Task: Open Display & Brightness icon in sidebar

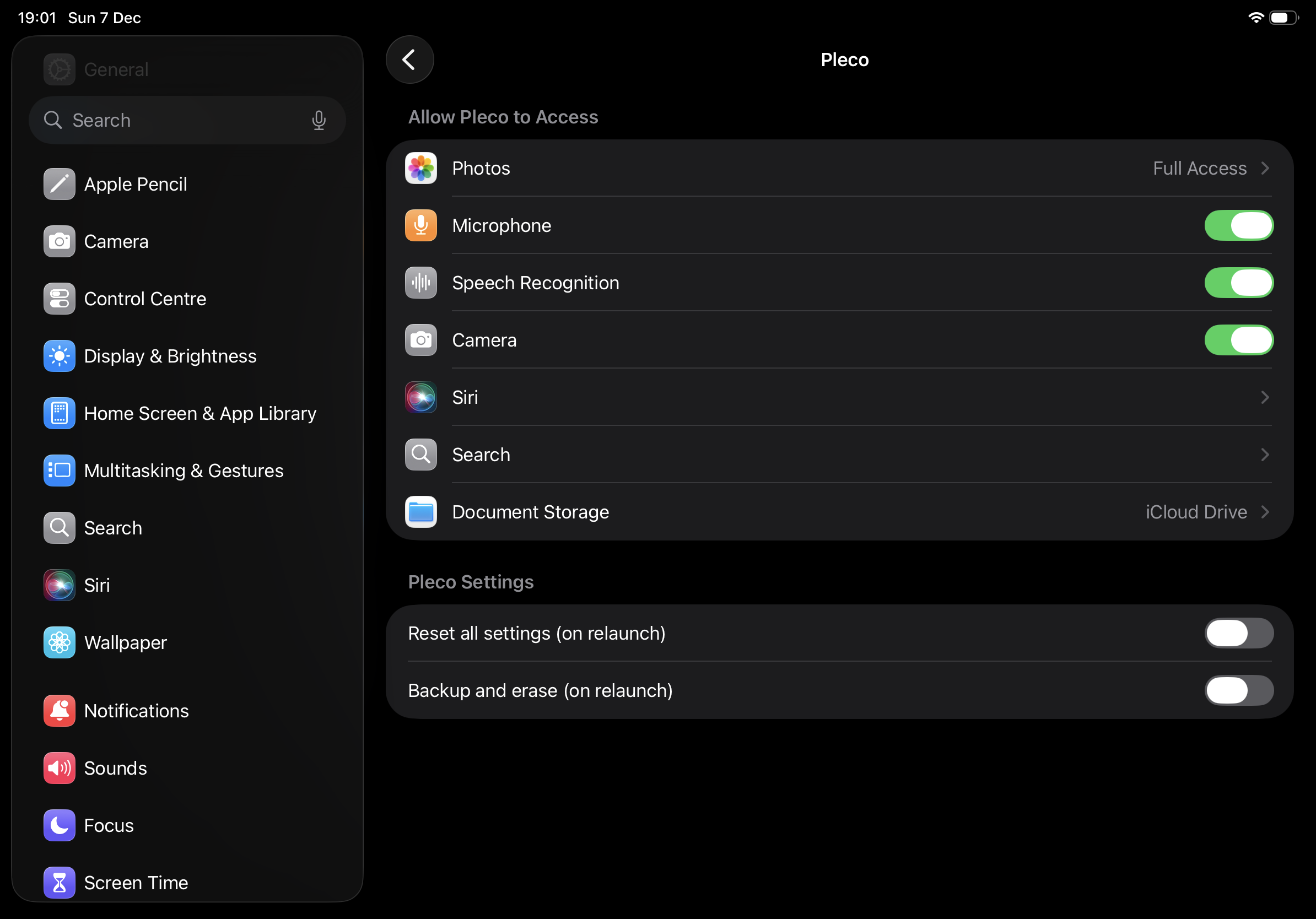Action: click(x=59, y=356)
